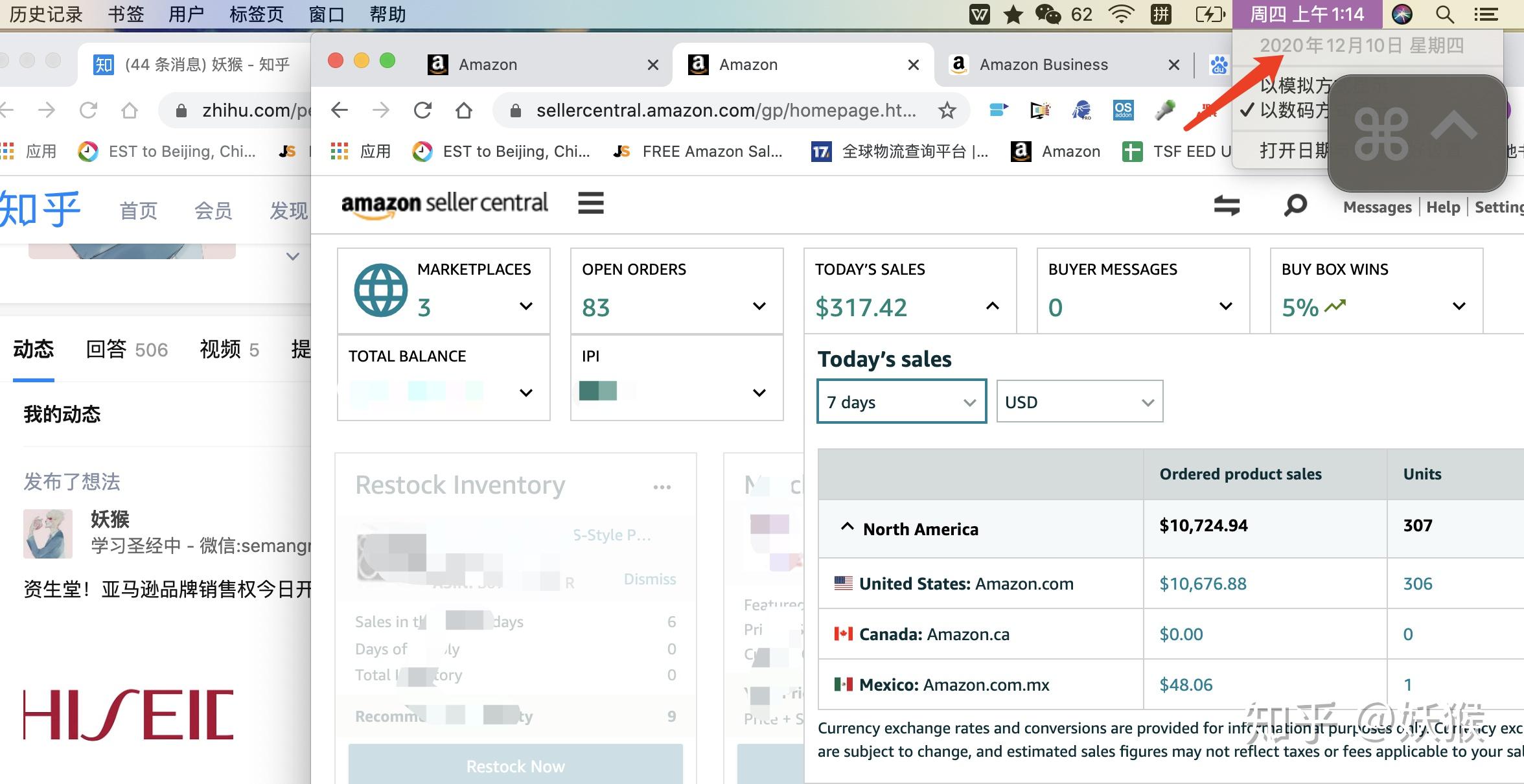Click the Restock Now button
The height and width of the screenshot is (784, 1524).
pyautogui.click(x=515, y=766)
